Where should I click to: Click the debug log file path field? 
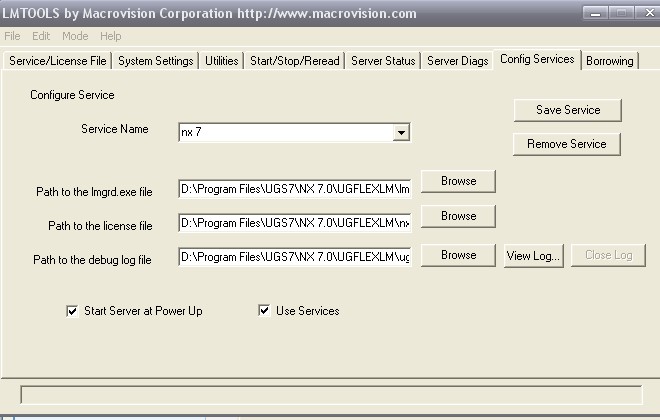(x=295, y=257)
